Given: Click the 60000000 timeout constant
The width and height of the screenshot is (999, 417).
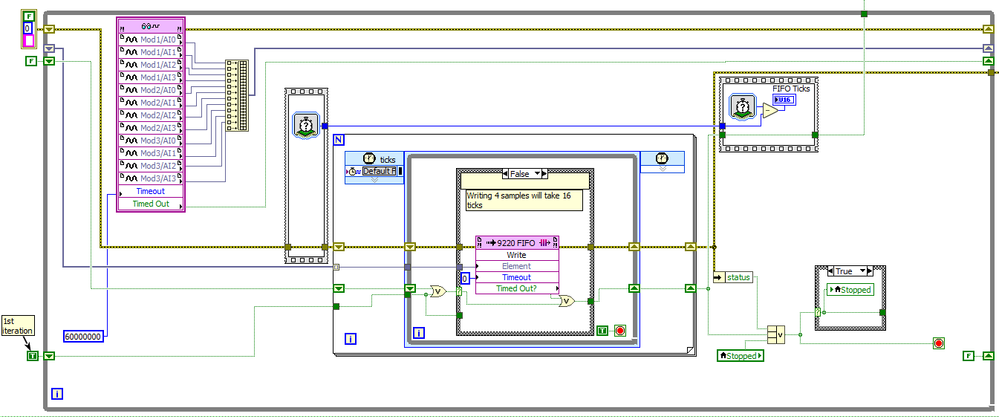Looking at the screenshot, I should pyautogui.click(x=83, y=336).
